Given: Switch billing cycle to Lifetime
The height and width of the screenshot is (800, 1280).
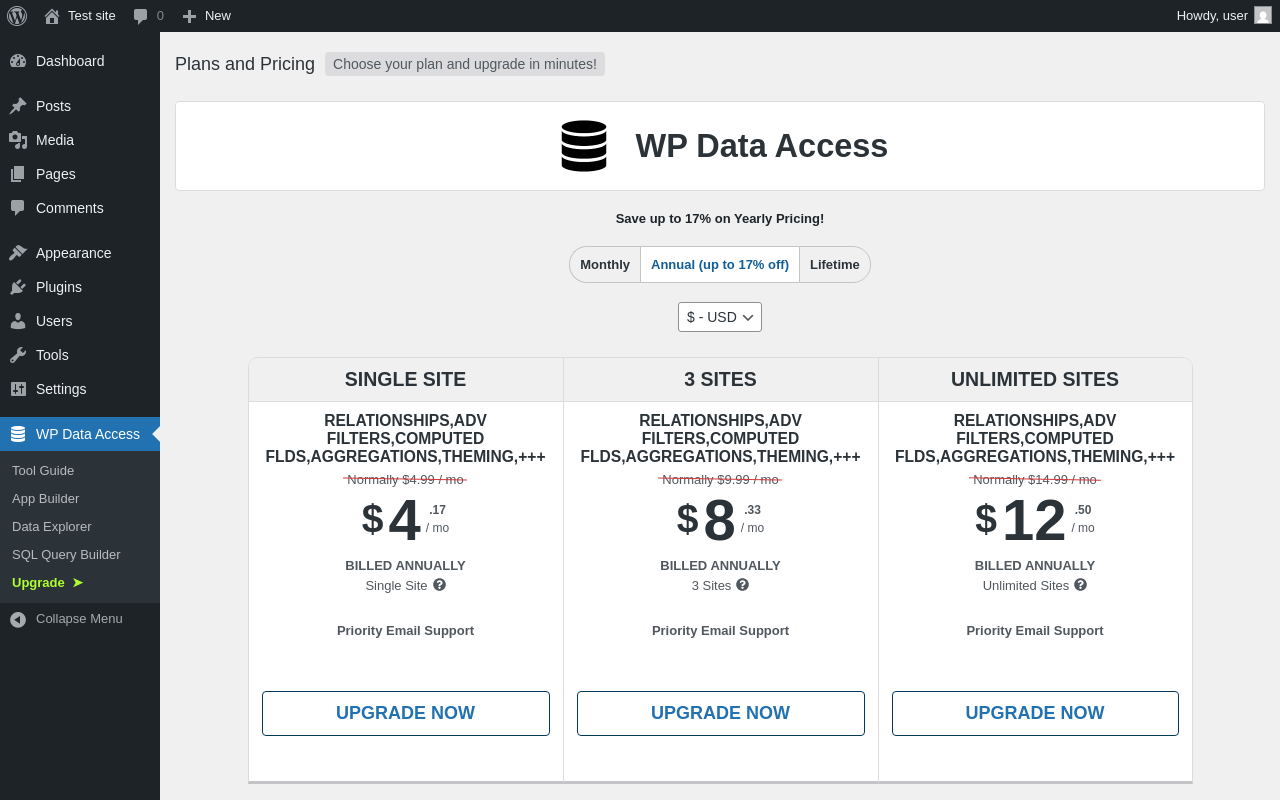Looking at the screenshot, I should tap(835, 265).
